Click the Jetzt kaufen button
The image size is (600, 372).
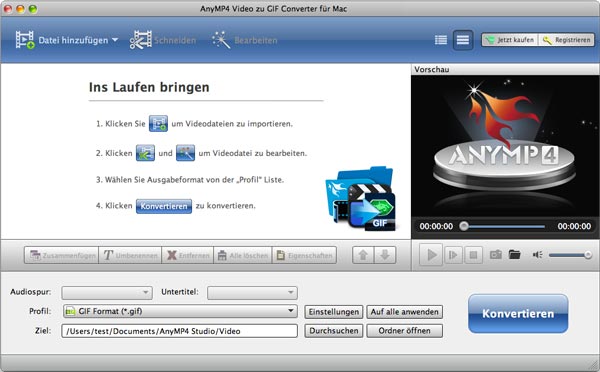tap(510, 40)
